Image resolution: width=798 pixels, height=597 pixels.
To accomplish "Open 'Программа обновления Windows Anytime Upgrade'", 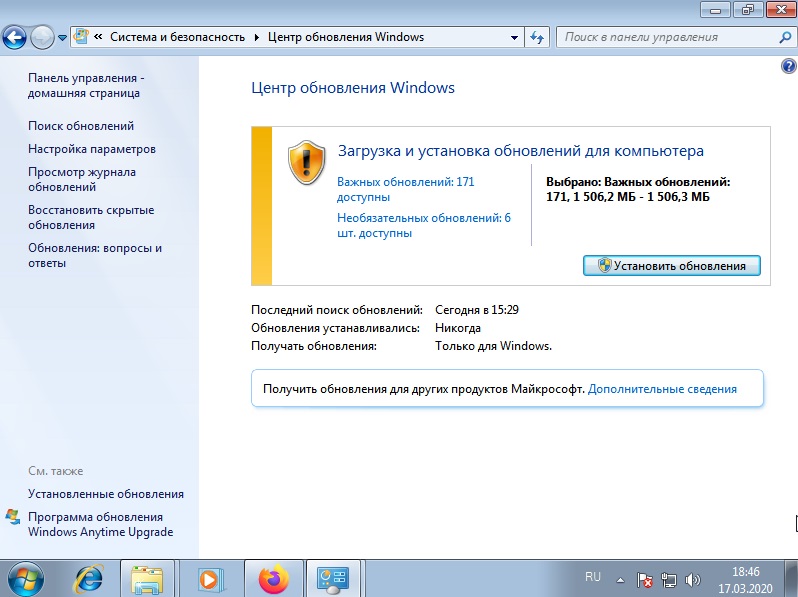I will [x=100, y=524].
